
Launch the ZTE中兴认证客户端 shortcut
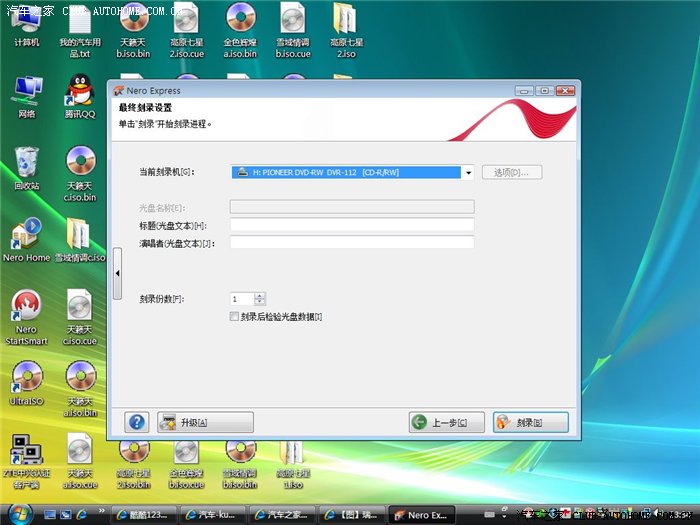click(x=26, y=461)
